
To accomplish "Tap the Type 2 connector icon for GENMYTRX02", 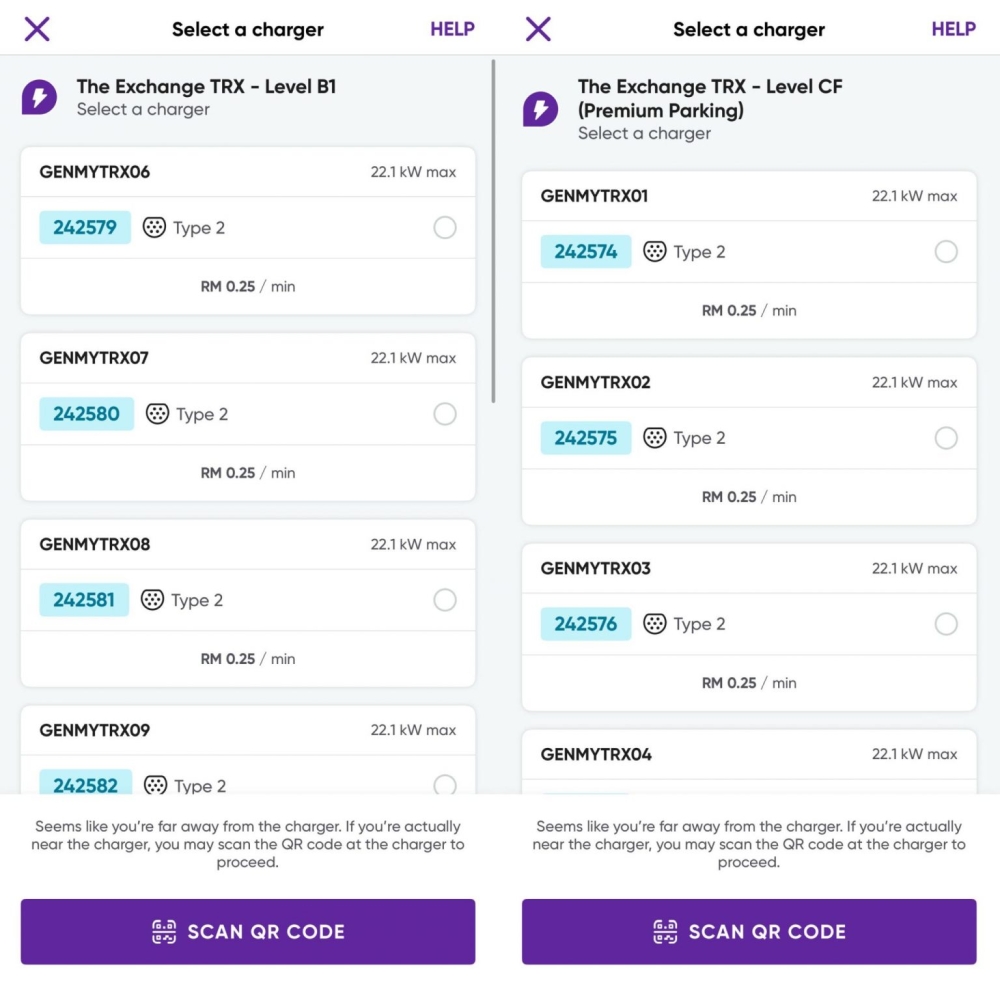I will pyautogui.click(x=654, y=438).
